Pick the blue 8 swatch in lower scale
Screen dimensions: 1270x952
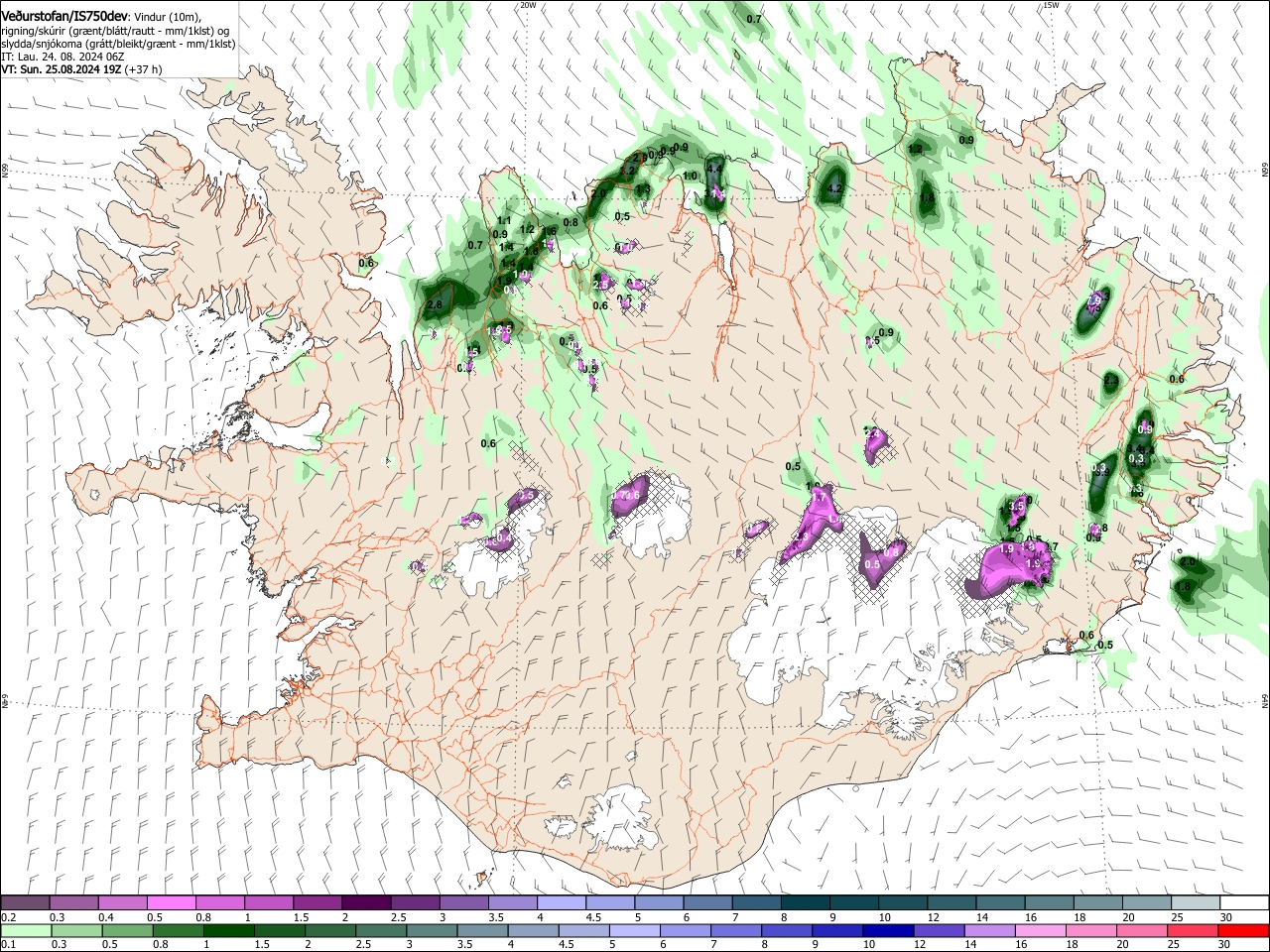787,930
